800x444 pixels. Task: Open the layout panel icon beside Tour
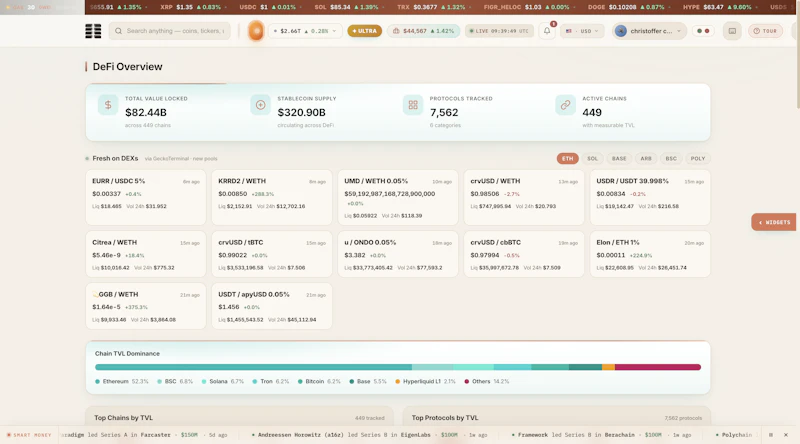[732, 31]
